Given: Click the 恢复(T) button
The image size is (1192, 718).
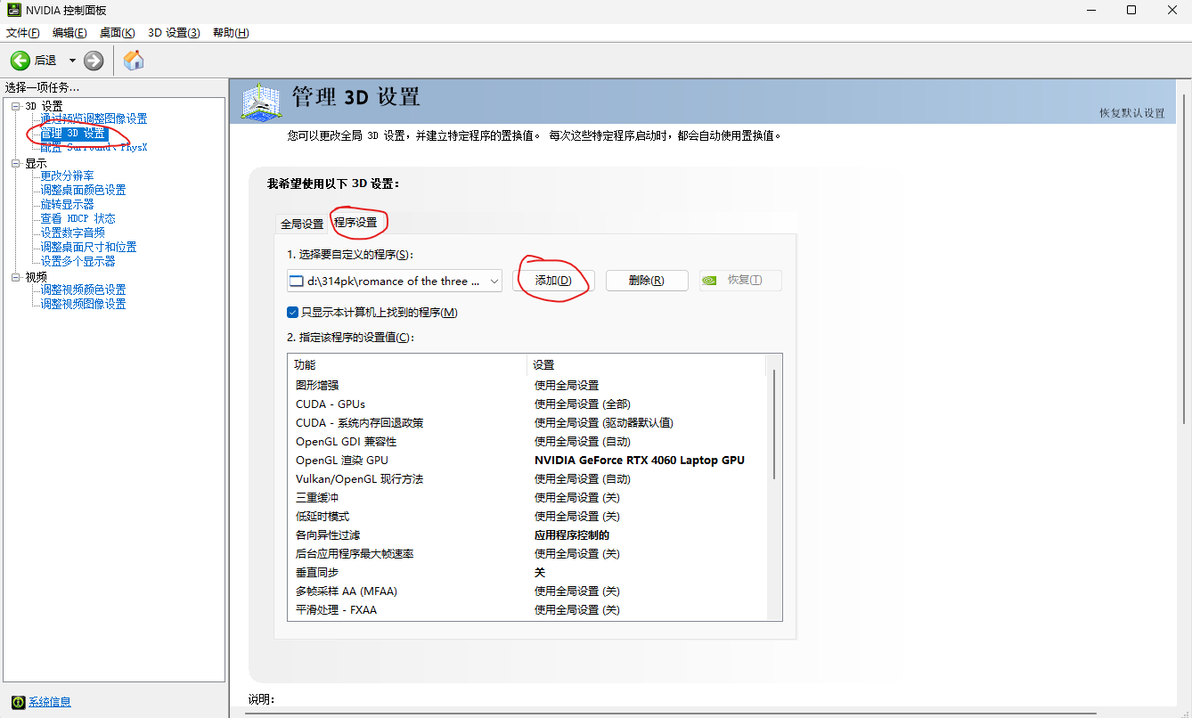Looking at the screenshot, I should point(740,280).
